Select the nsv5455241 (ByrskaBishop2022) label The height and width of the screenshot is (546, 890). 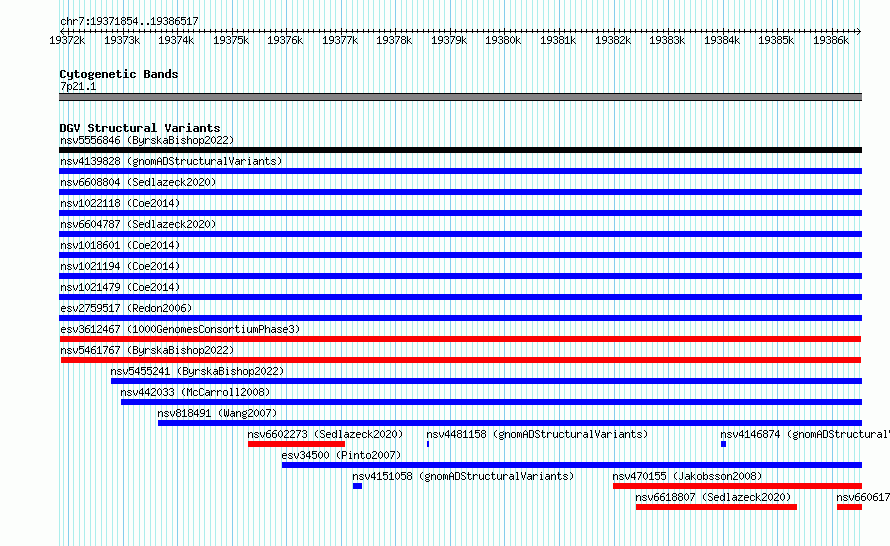[x=197, y=371]
